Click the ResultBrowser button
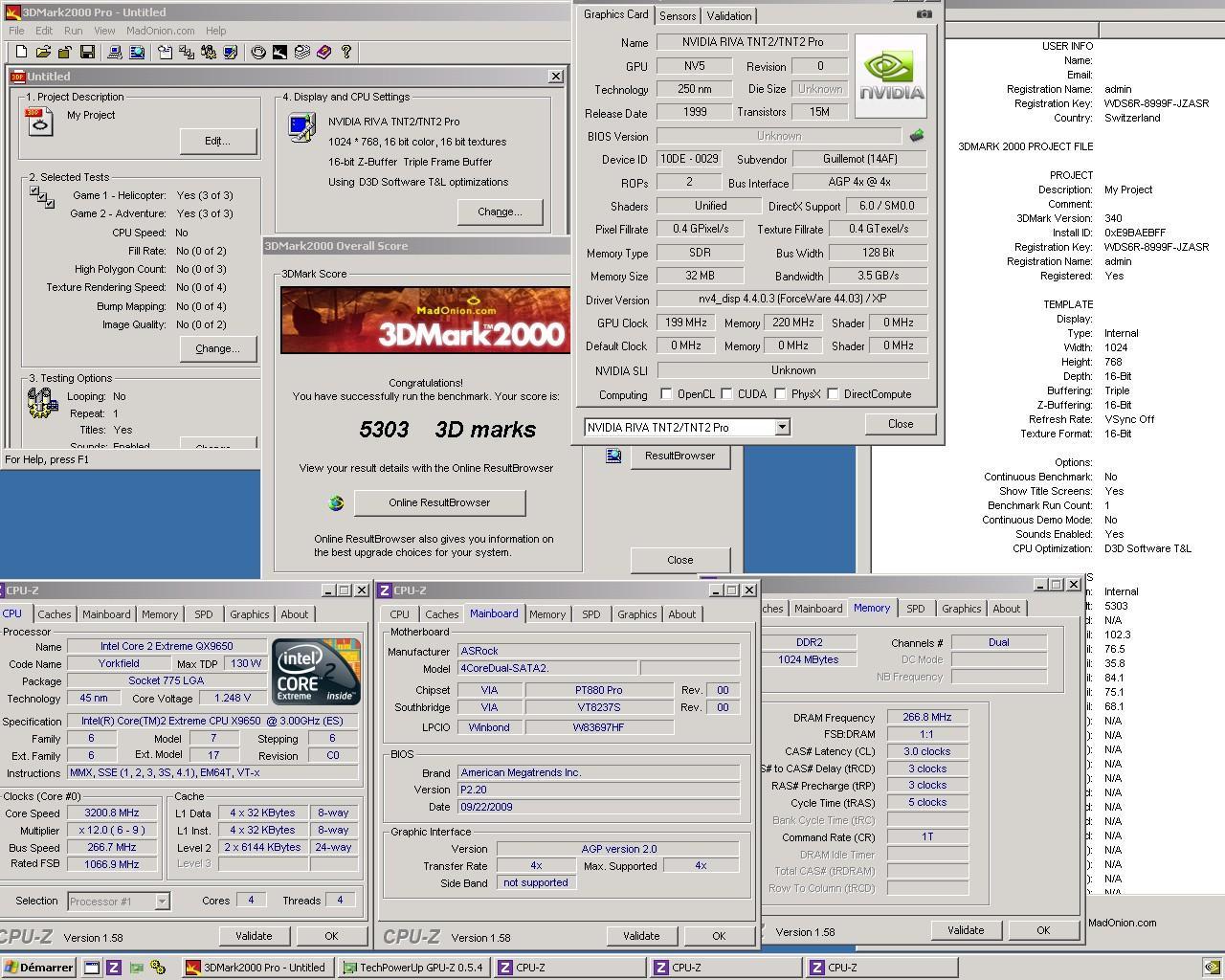 (x=679, y=456)
